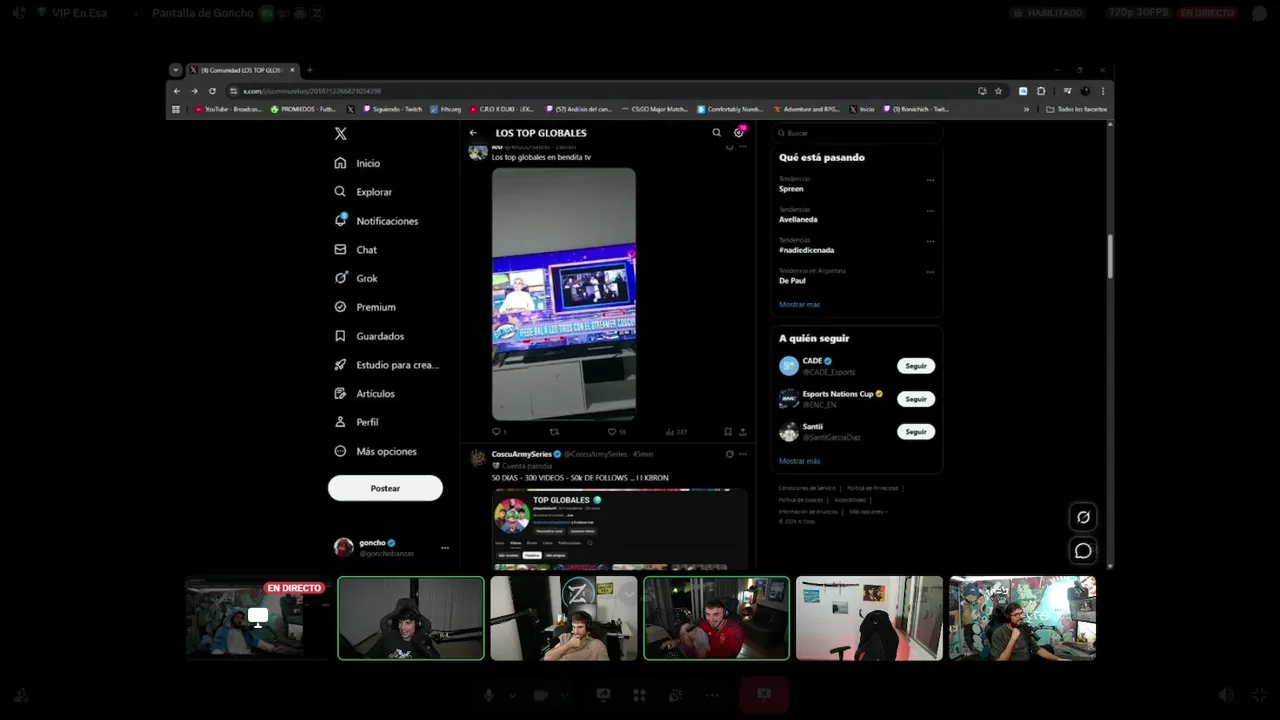1280x720 pixels.
Task: Open the Comunidad LOS TOP GLOBALES browser tab
Action: 242,70
